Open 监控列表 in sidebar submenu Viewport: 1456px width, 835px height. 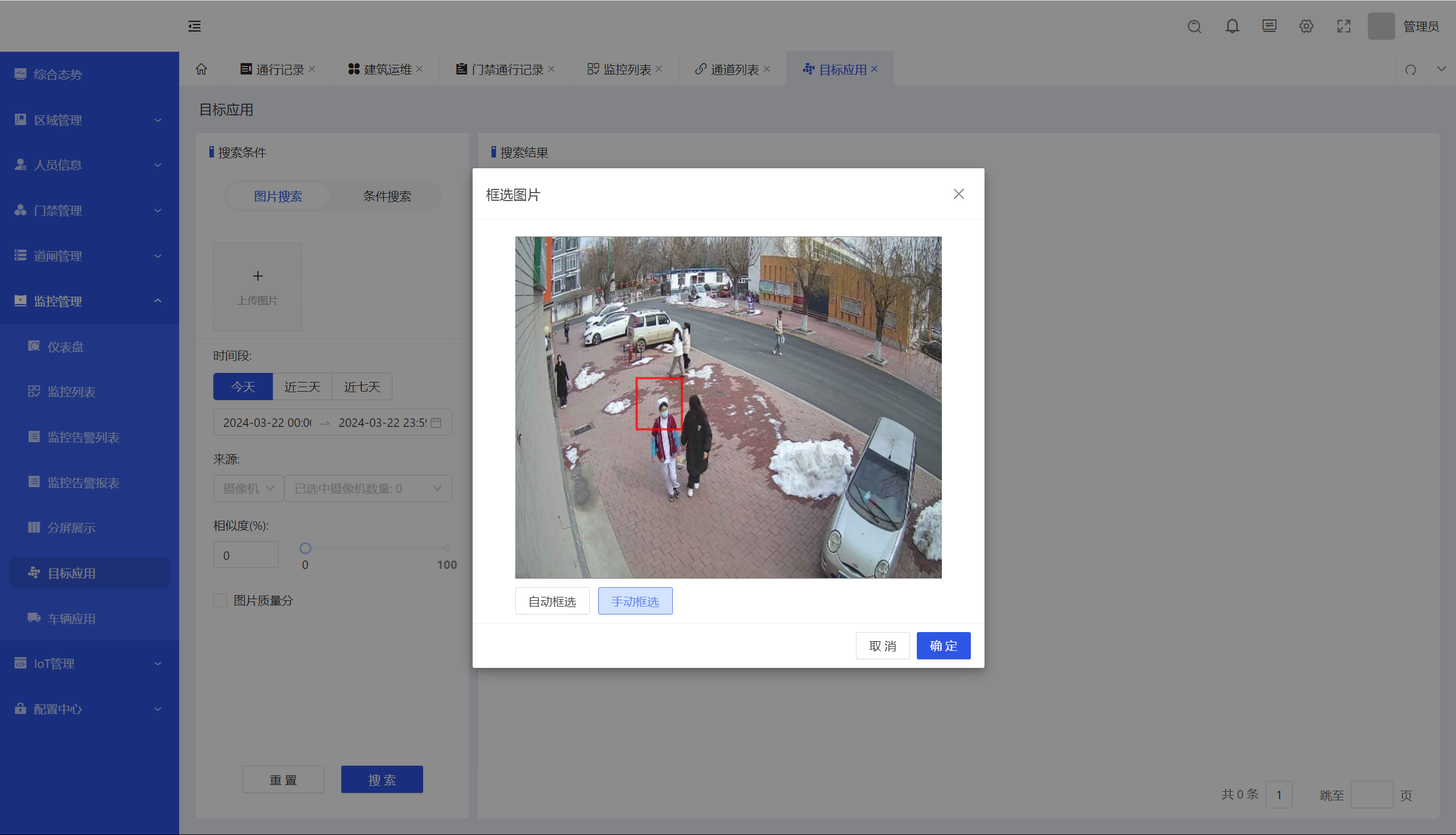coord(89,392)
